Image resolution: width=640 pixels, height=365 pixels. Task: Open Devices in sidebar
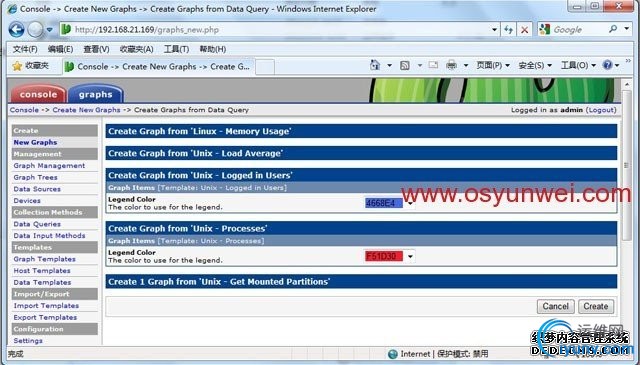click(x=27, y=201)
